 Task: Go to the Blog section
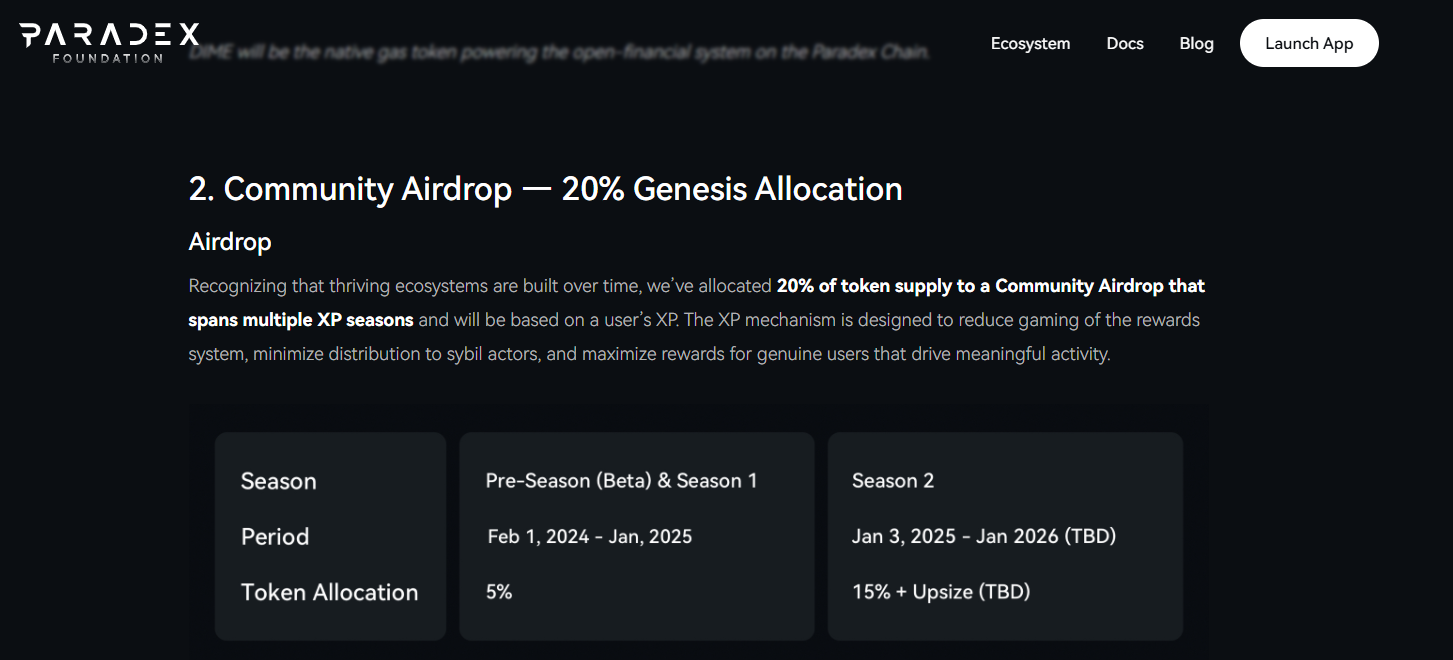click(1196, 43)
